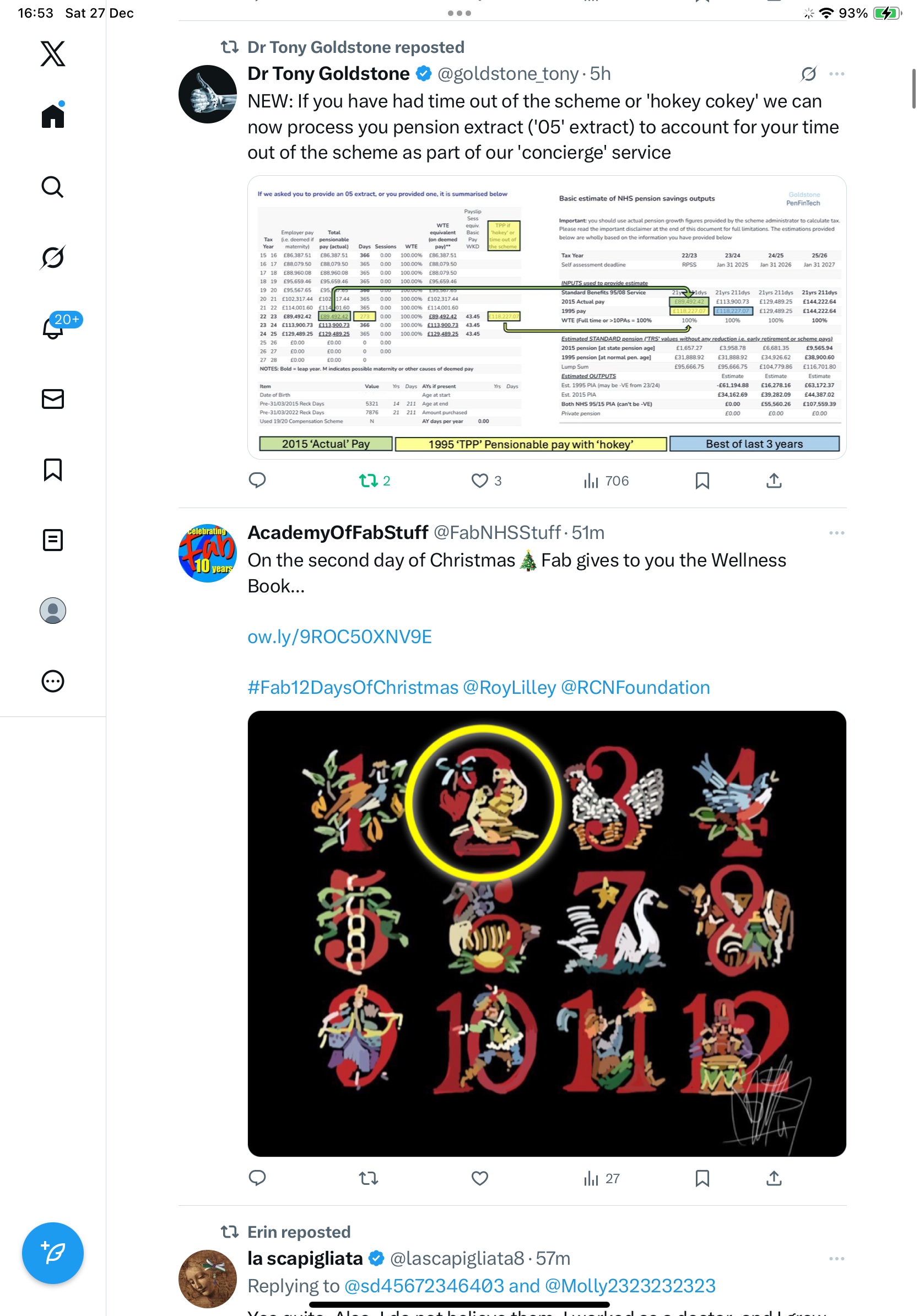Open the More circle menu in sidebar
919x1316 pixels.
click(53, 681)
